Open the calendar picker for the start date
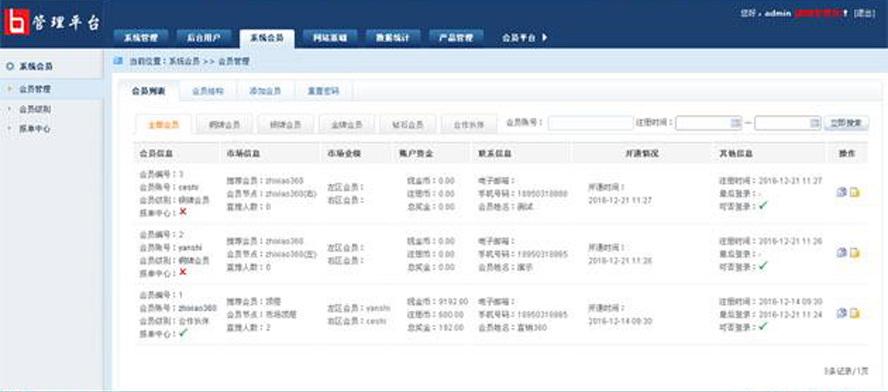This screenshot has width=888, height=392. click(x=736, y=123)
